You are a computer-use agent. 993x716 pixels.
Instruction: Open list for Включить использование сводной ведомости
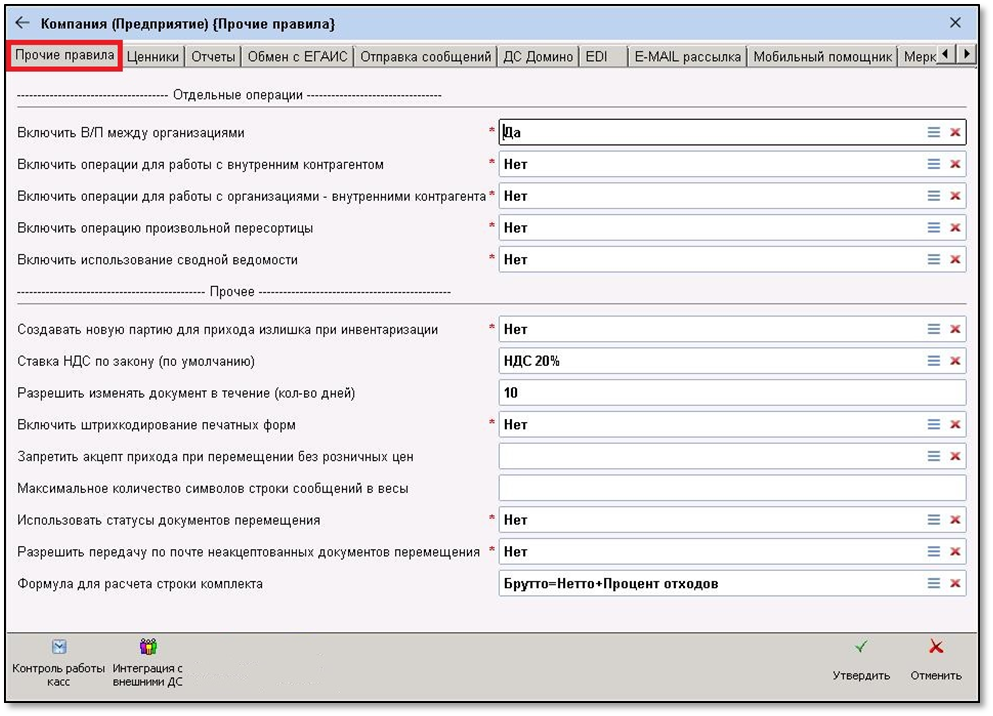point(933,260)
